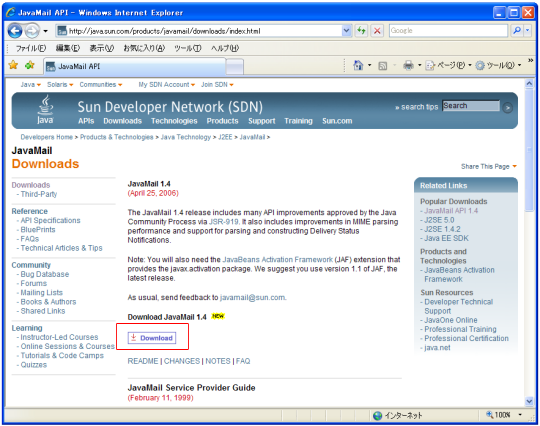Click APIs in the SDN banner
This screenshot has height=426, width=540.
click(x=86, y=121)
